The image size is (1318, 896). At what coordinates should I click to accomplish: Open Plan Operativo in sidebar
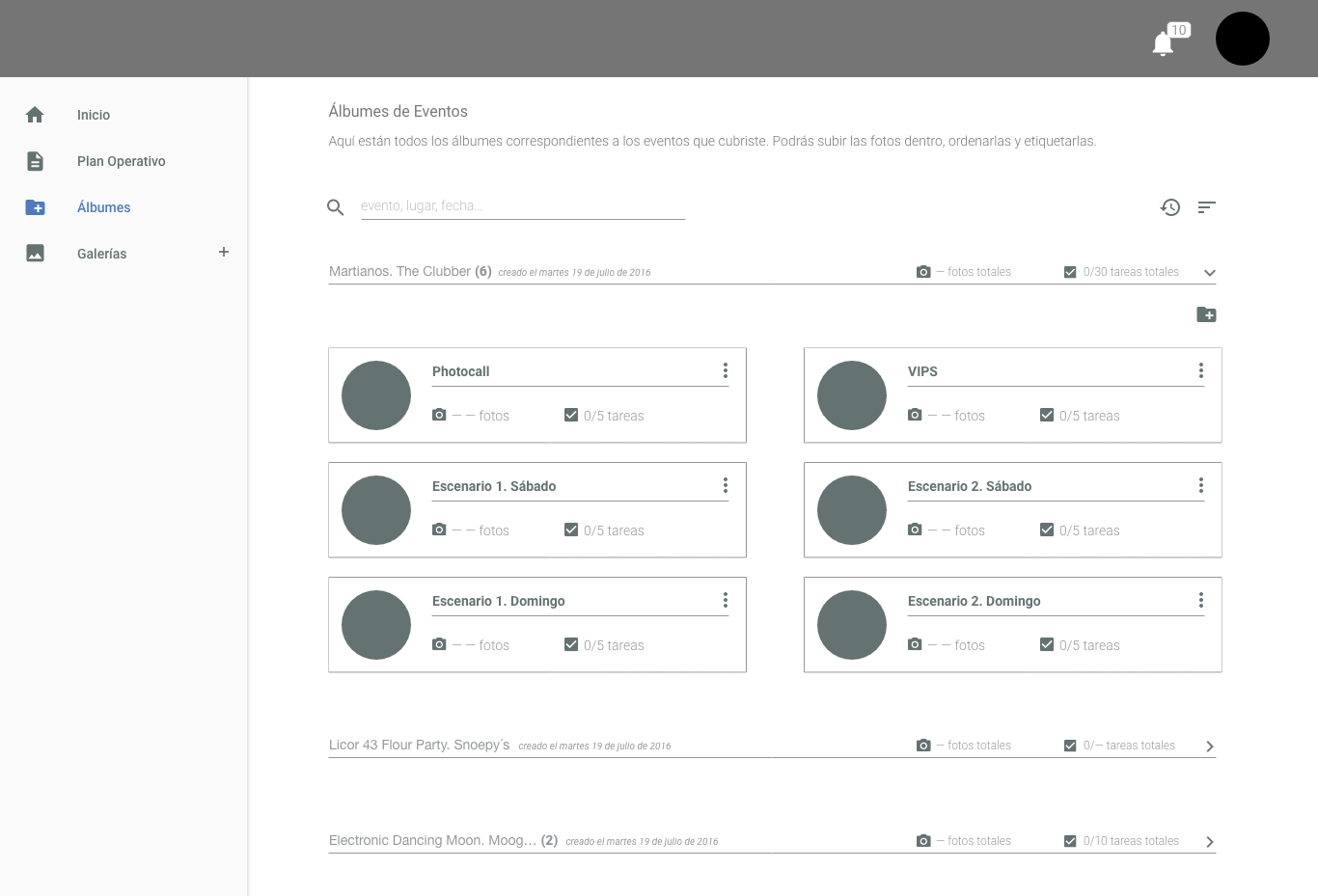(x=122, y=161)
